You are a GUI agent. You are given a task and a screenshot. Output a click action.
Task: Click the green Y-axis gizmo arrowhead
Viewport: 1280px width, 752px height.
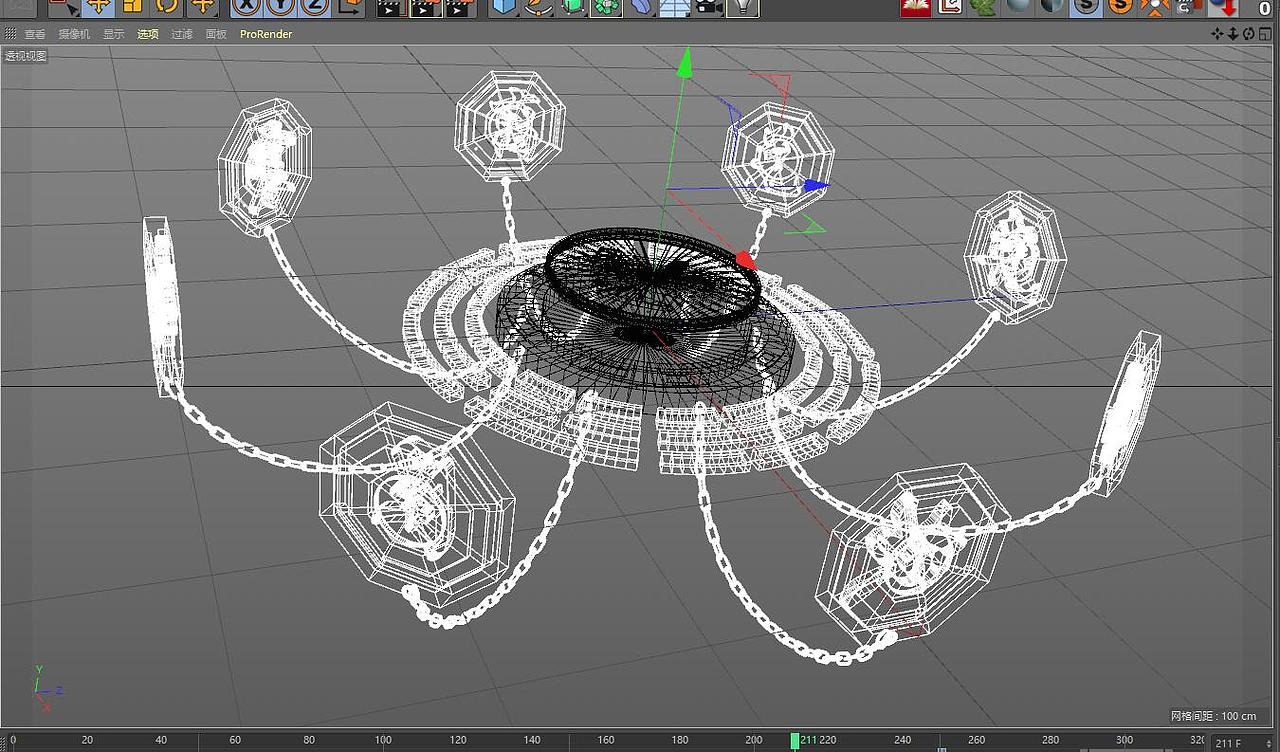685,63
